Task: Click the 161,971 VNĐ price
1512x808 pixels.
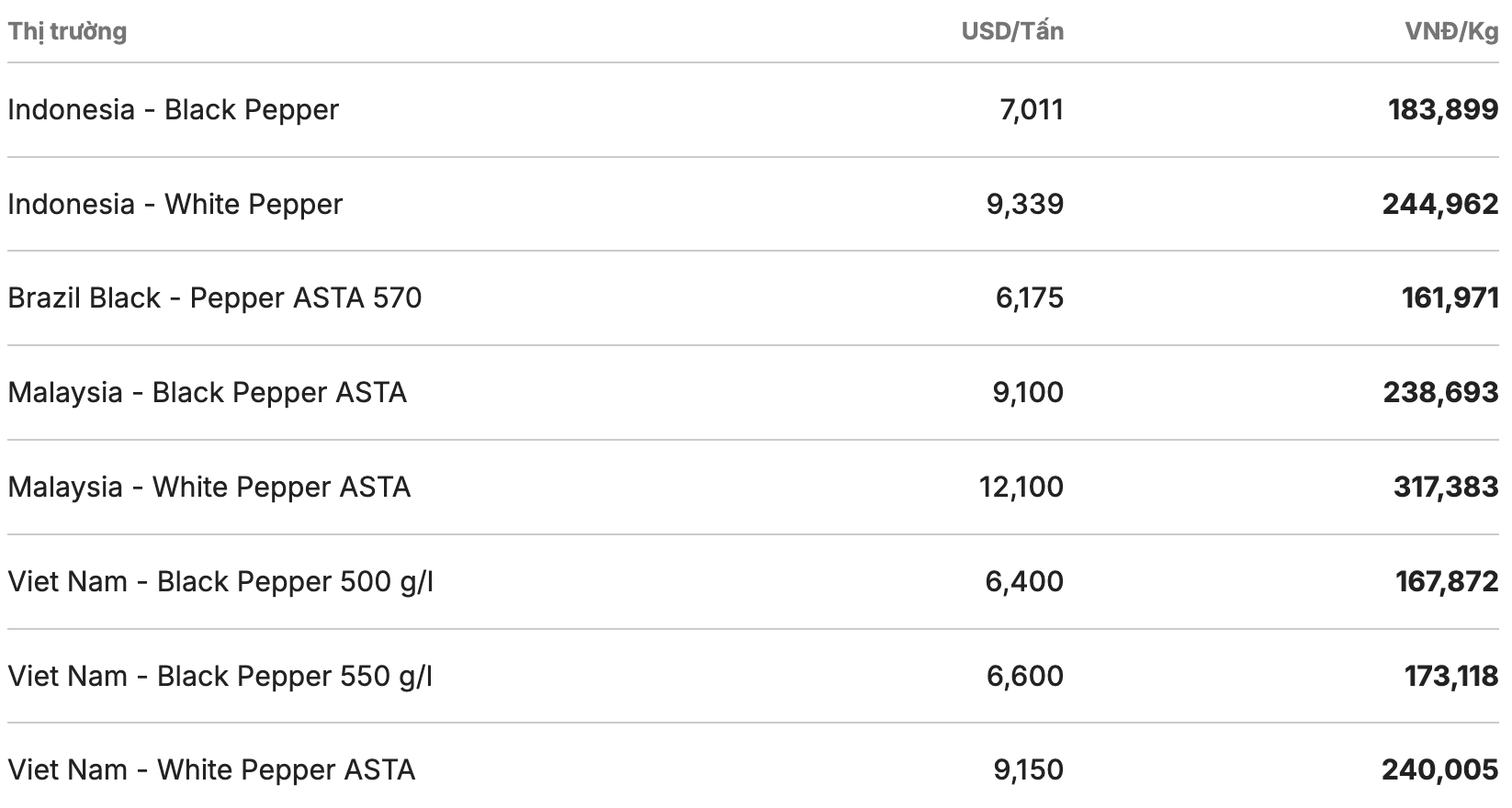Action: pyautogui.click(x=1450, y=298)
